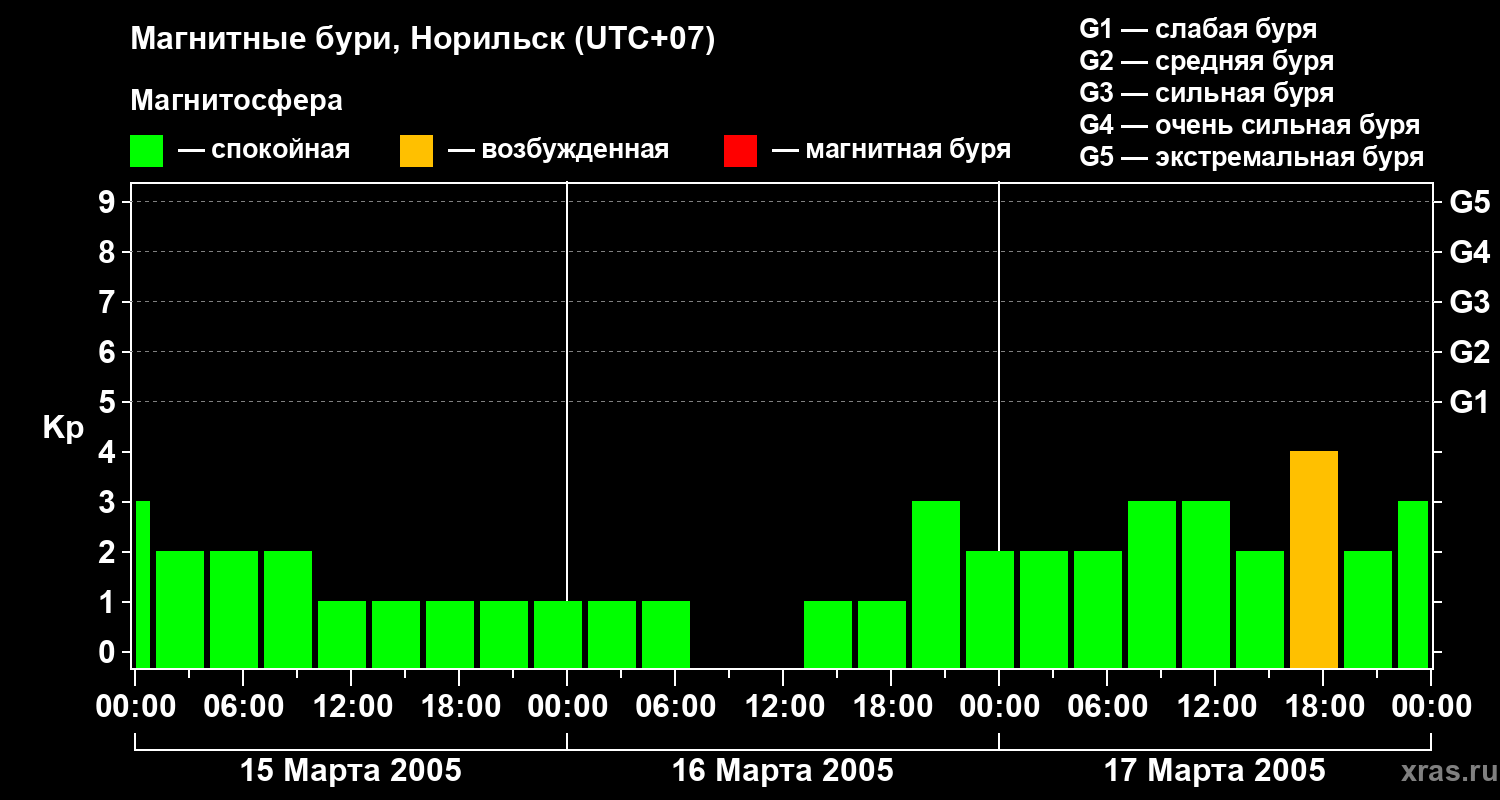
Task: Click the right-axis 'G4' scale label
Action: pos(1469,252)
